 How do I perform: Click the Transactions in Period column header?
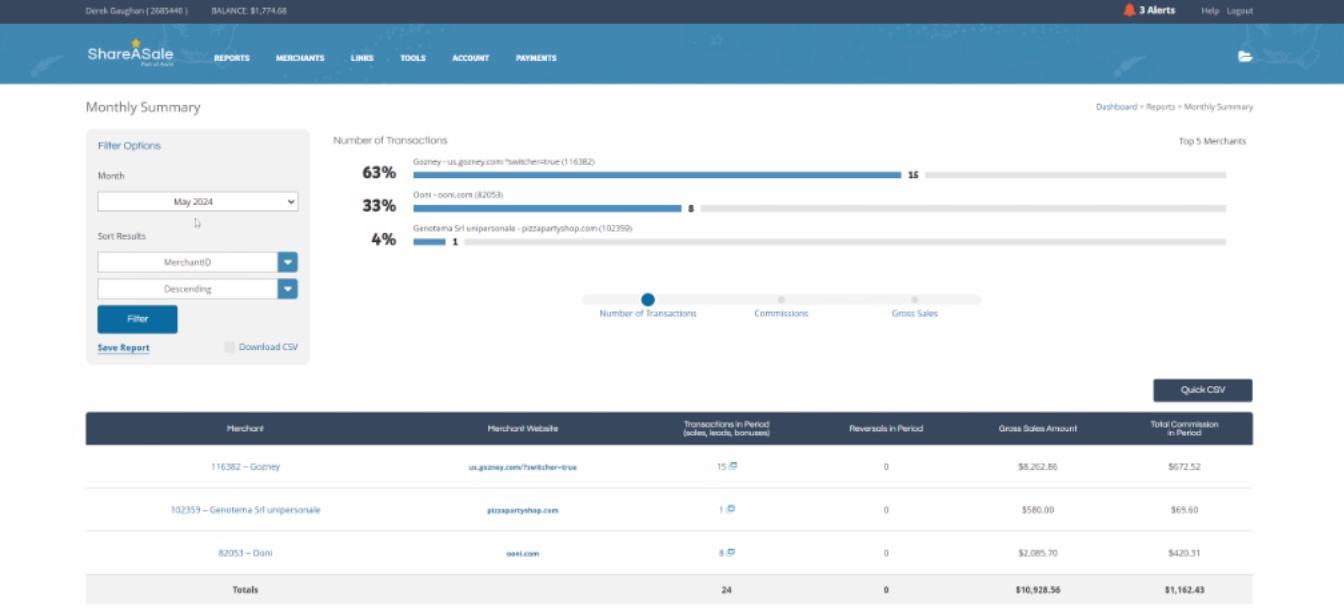pos(727,428)
